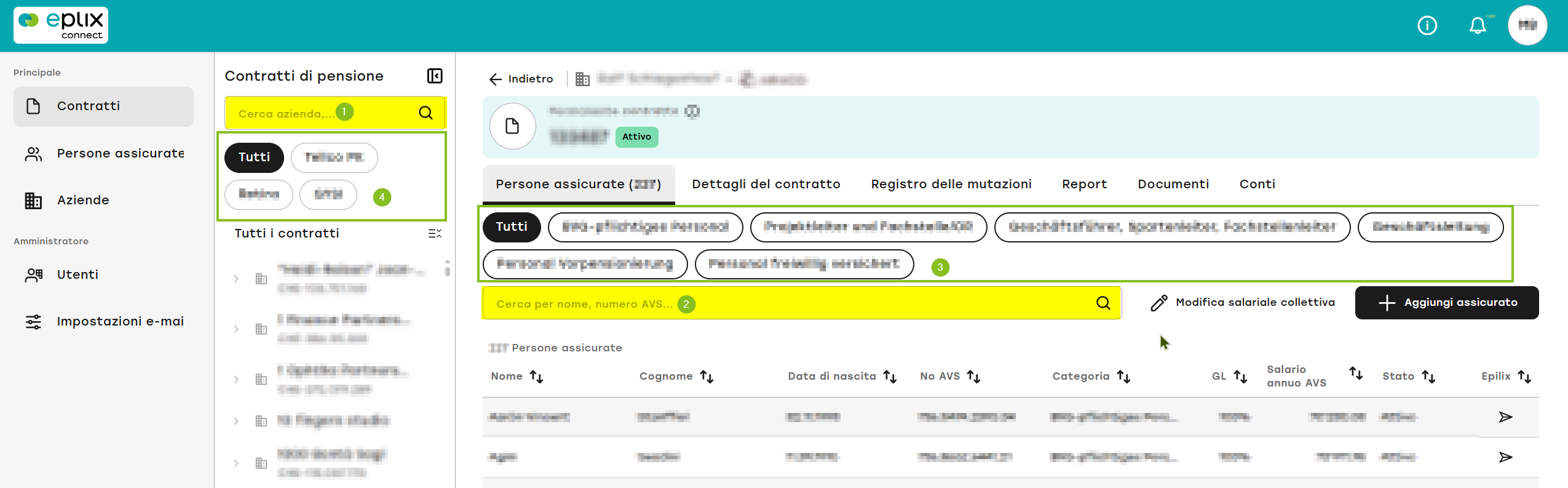Expand the third contract tree row

point(236,380)
